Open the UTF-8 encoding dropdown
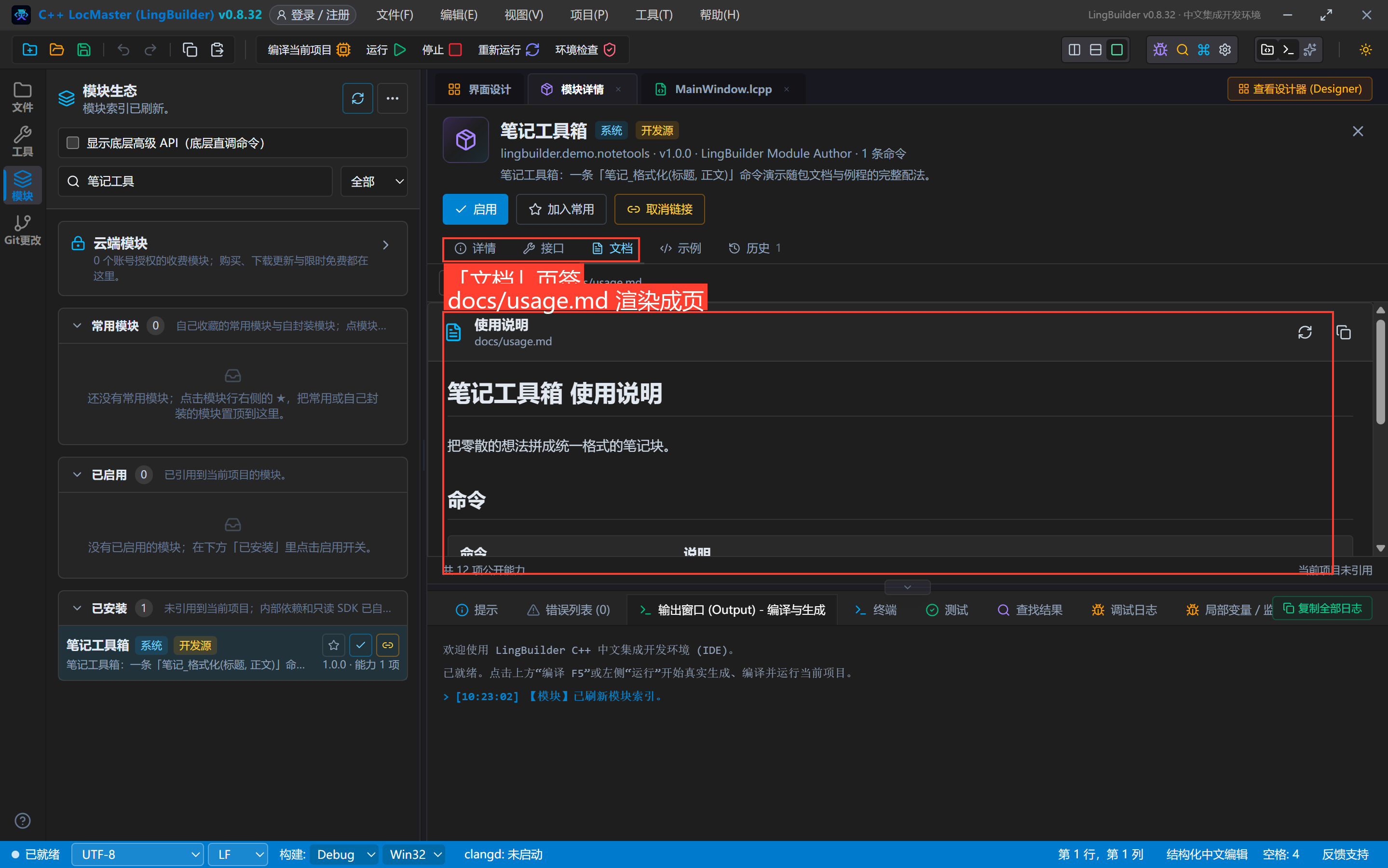The height and width of the screenshot is (868, 1388). coord(138,855)
